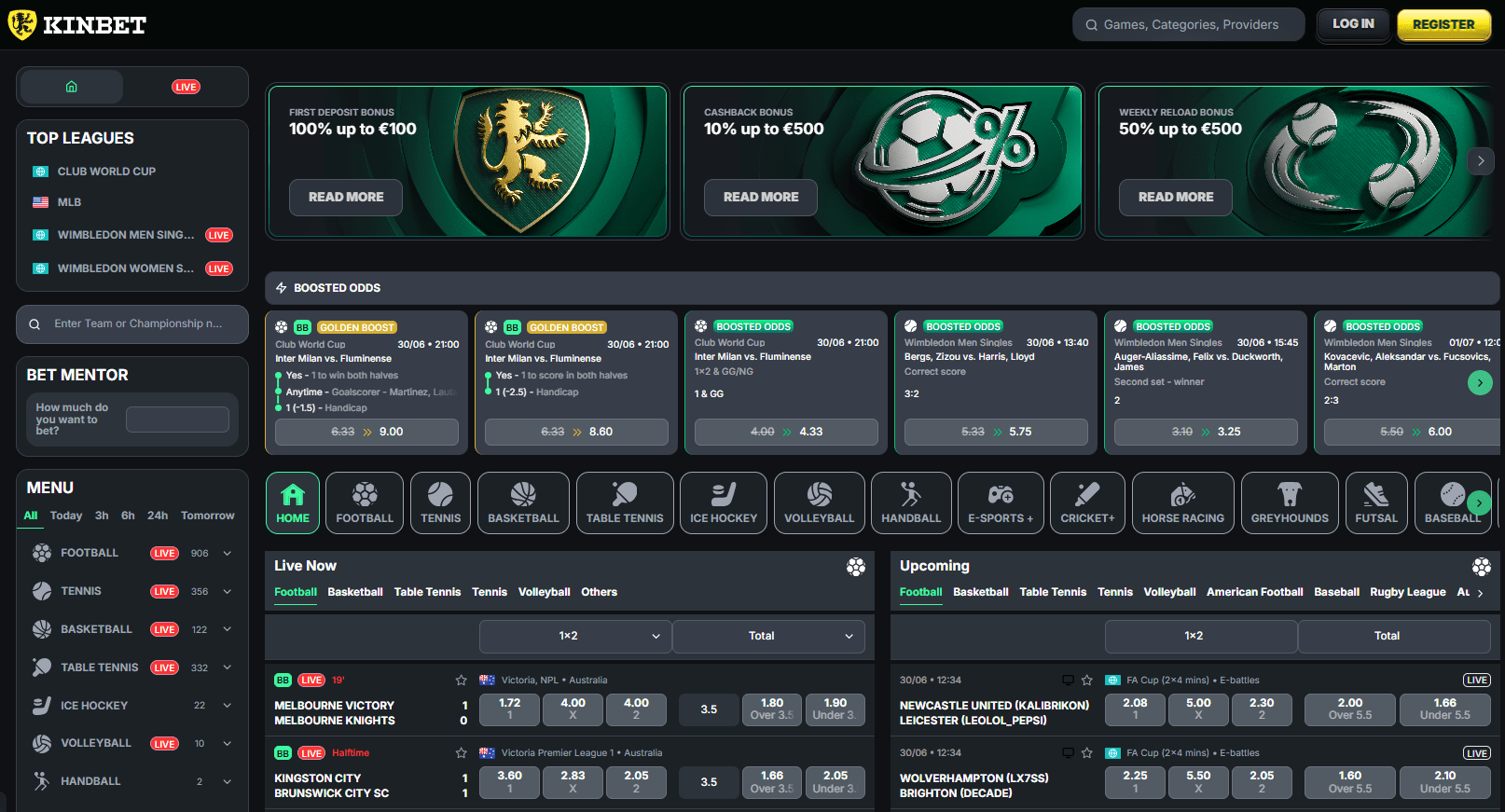Open the home icon tab in sidebar
The width and height of the screenshot is (1505, 812).
pos(72,87)
